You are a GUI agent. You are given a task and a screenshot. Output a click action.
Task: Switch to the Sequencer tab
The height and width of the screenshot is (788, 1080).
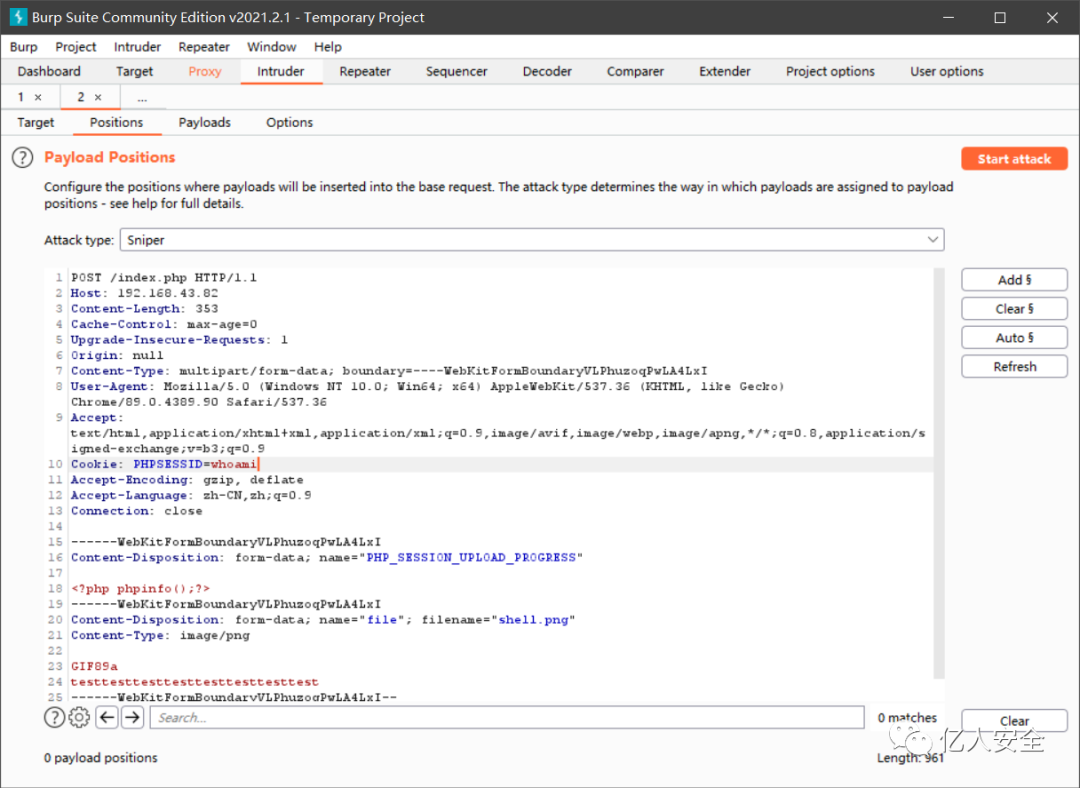457,72
